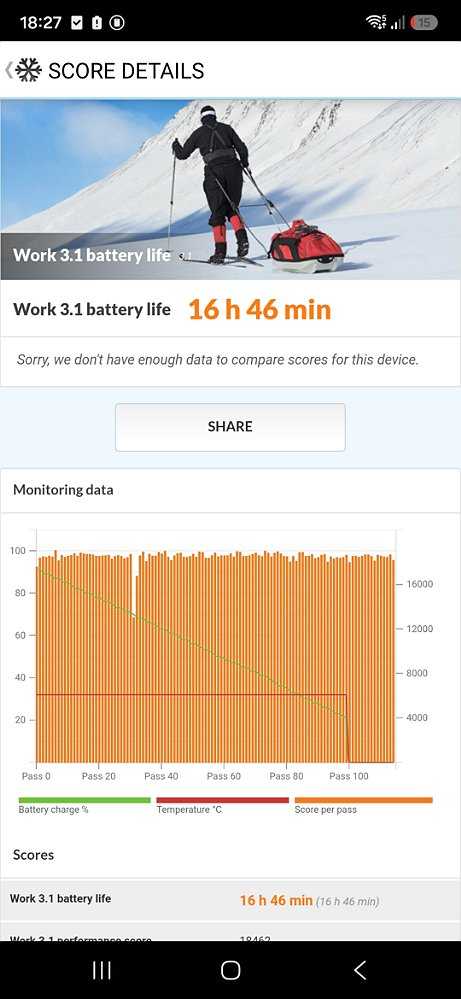The image size is (461, 999).
Task: Tap the Android back navigation arrow
Action: point(360,970)
